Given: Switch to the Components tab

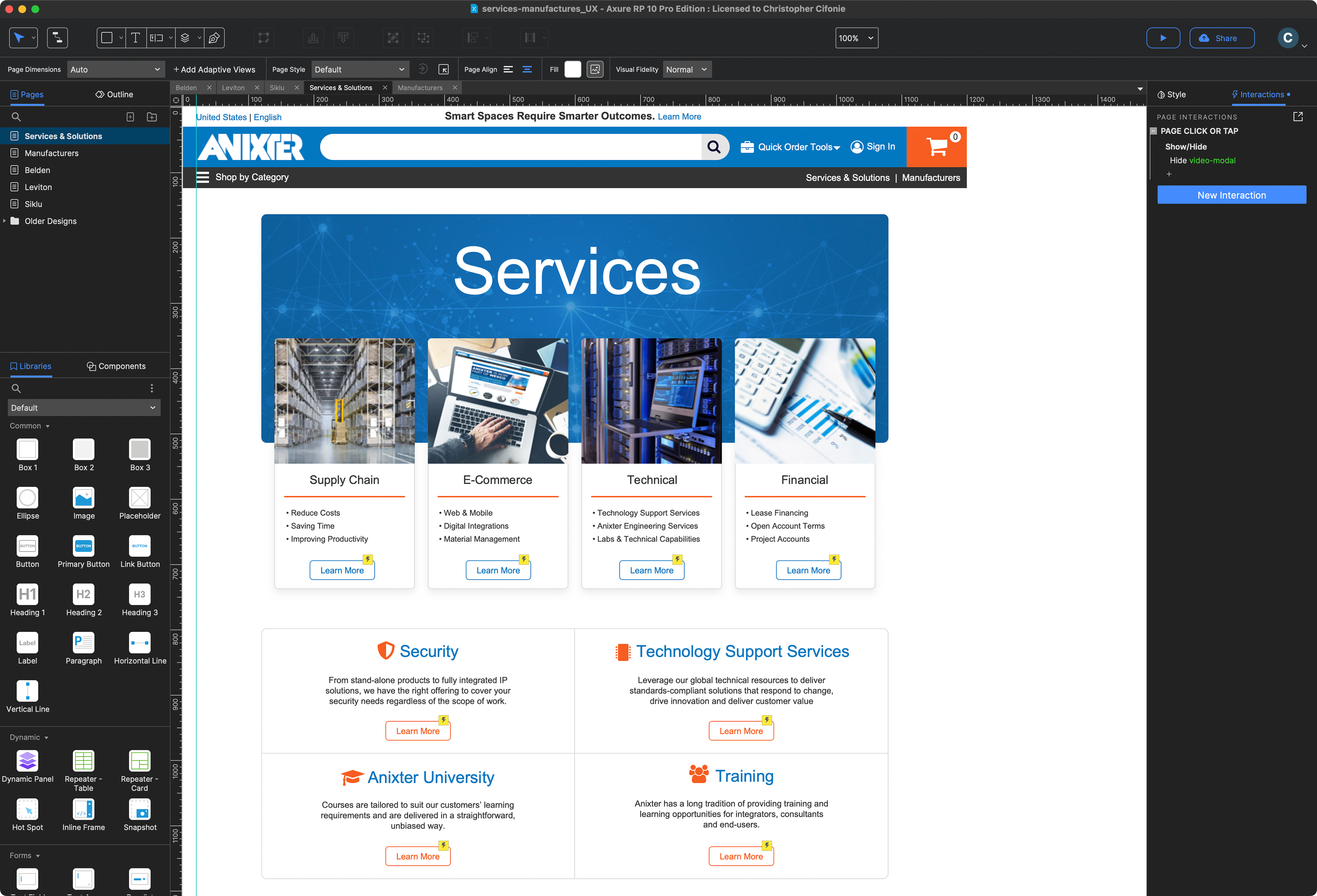Looking at the screenshot, I should coord(116,366).
